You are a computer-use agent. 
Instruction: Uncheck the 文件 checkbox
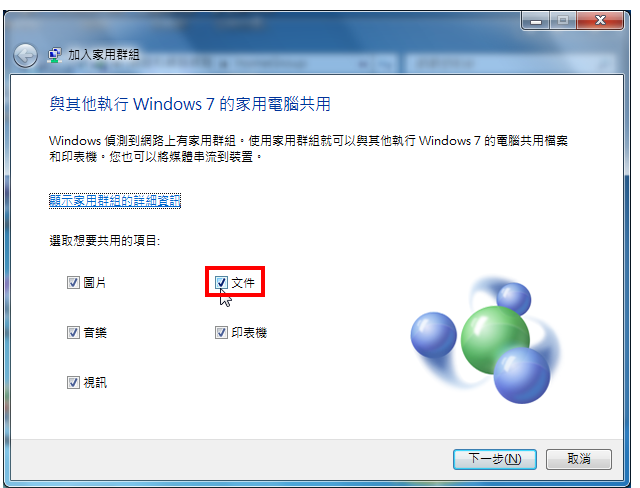pyautogui.click(x=221, y=282)
